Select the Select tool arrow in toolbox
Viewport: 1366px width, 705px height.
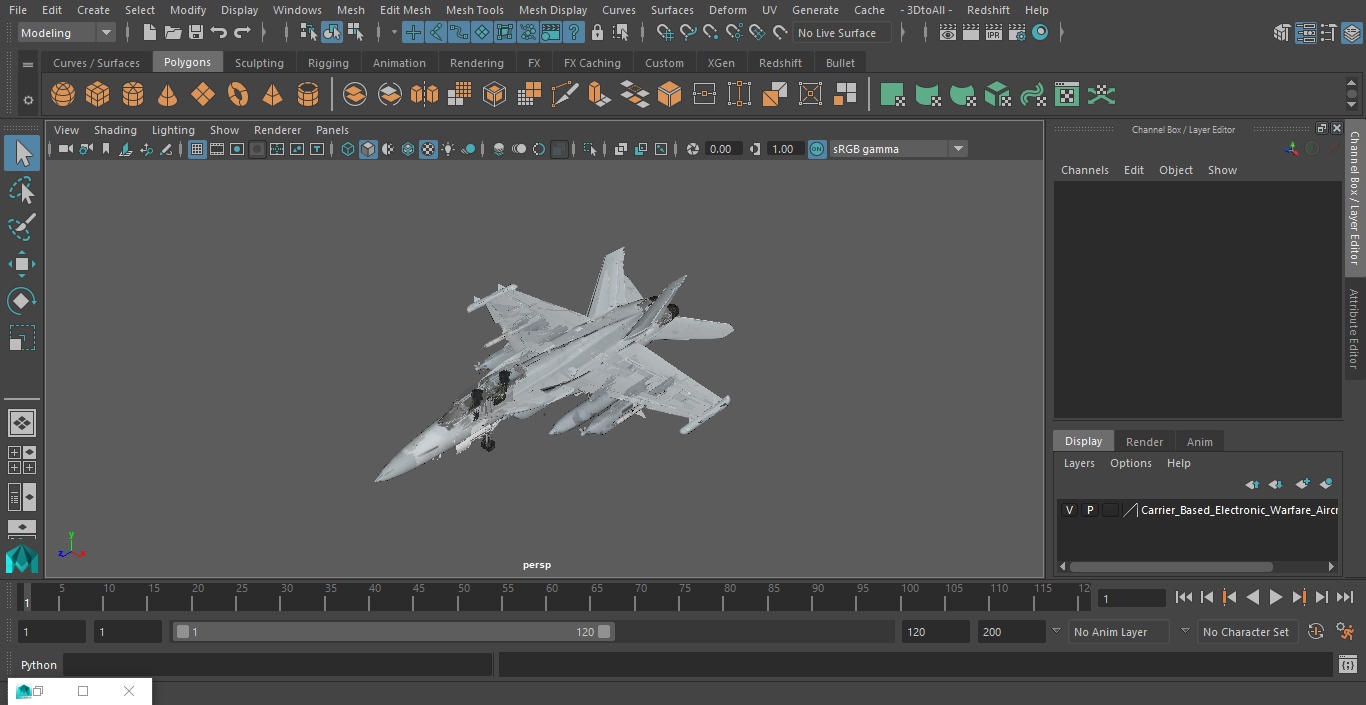point(22,153)
